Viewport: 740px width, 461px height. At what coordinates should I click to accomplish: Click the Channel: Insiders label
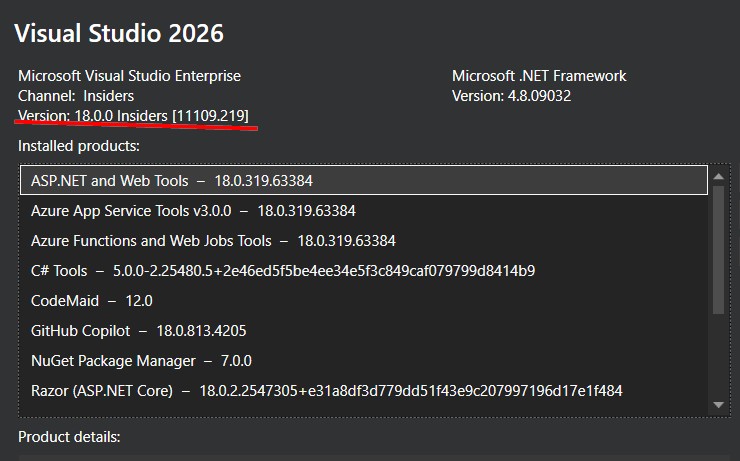pos(76,96)
